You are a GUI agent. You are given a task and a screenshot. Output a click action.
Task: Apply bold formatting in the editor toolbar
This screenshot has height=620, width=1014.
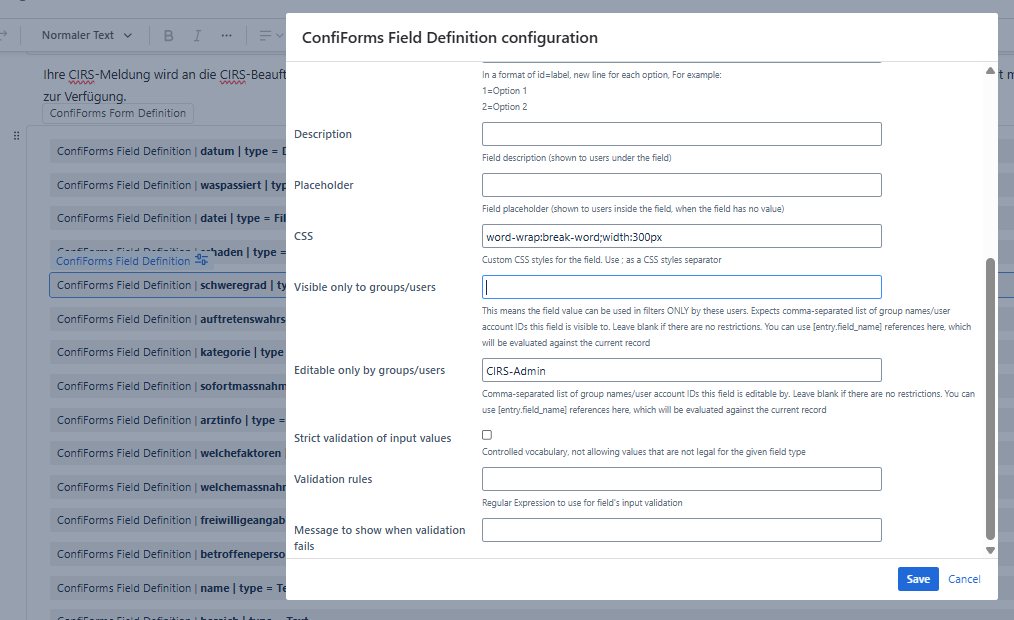click(168, 34)
